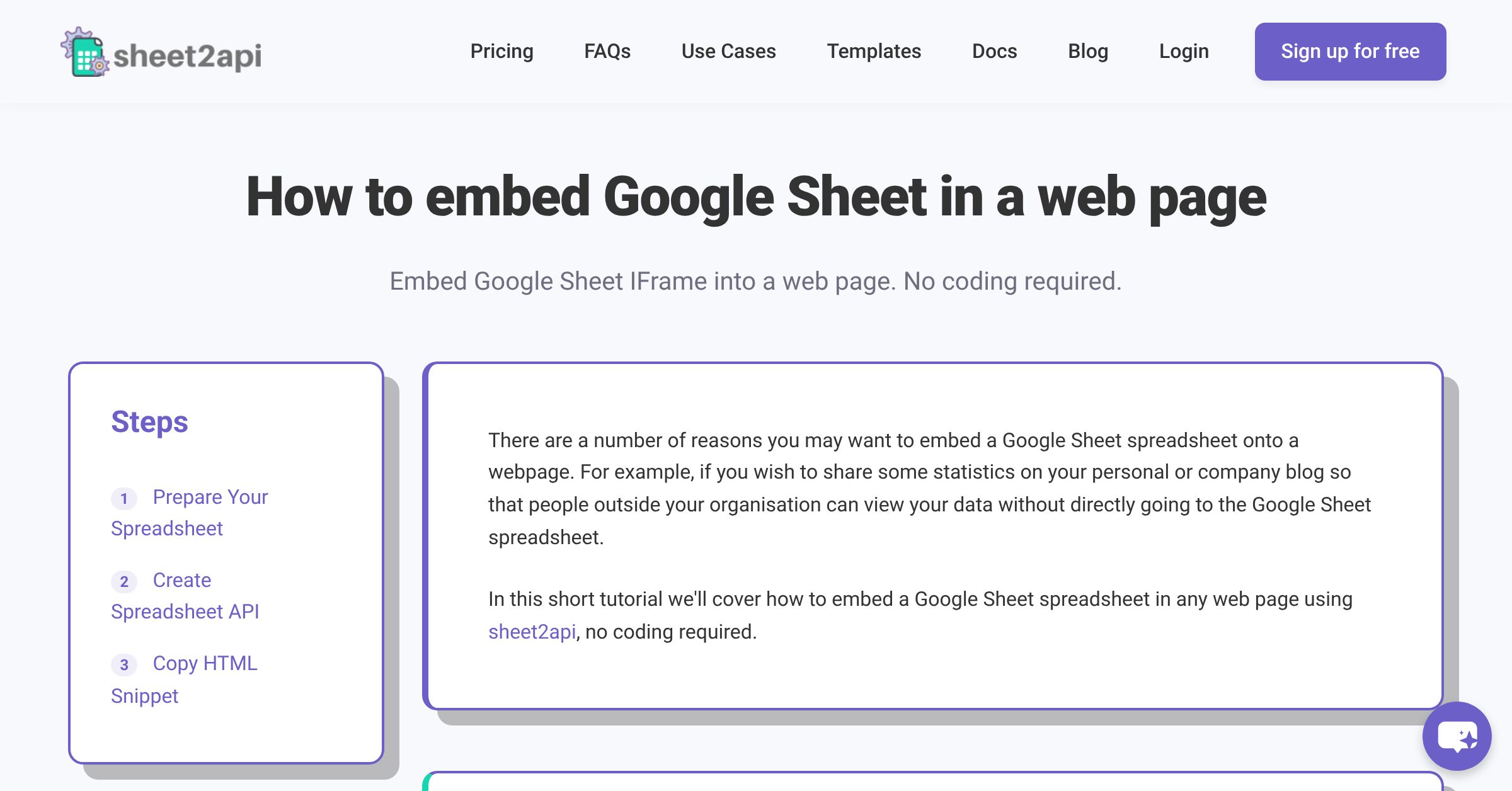The image size is (1512, 791).
Task: Go to the FAQs section
Action: click(x=607, y=51)
